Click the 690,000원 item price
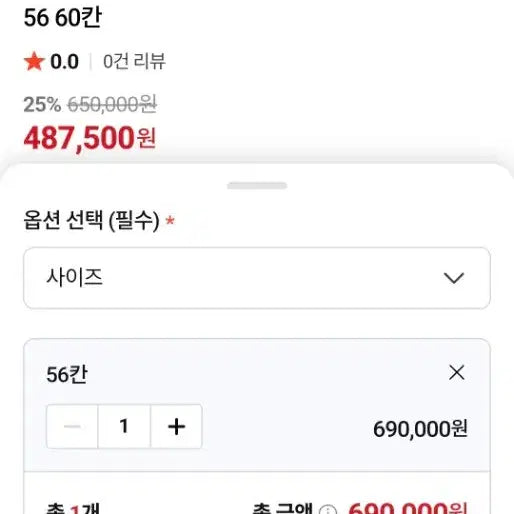The height and width of the screenshot is (514, 514). click(x=420, y=429)
